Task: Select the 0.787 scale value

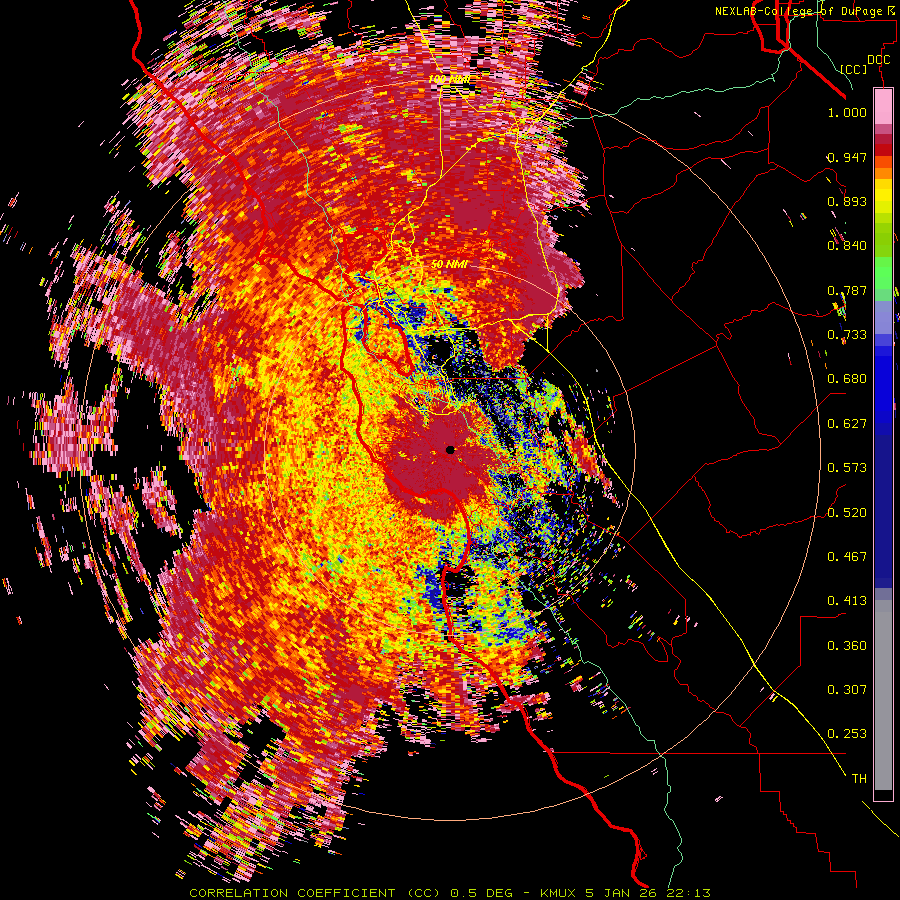Action: tap(847, 290)
